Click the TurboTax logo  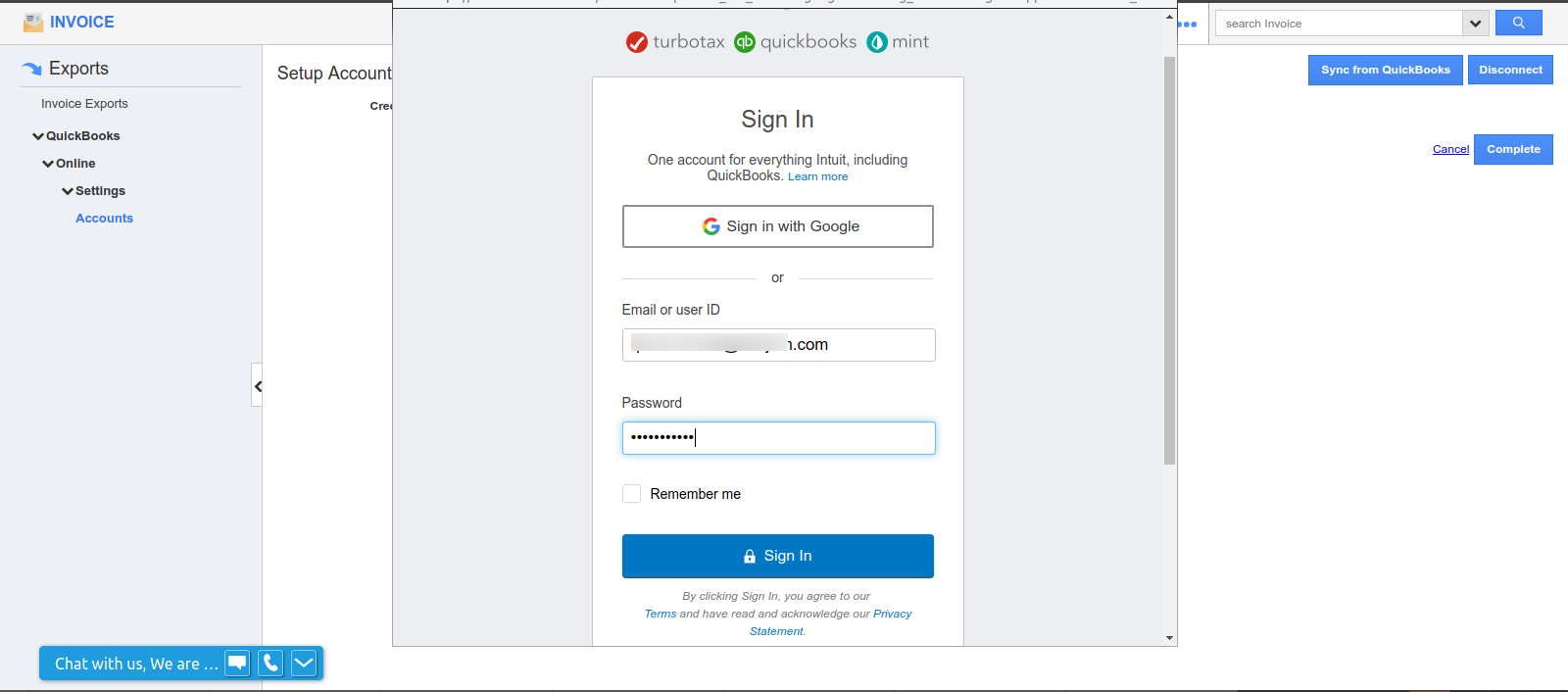675,42
